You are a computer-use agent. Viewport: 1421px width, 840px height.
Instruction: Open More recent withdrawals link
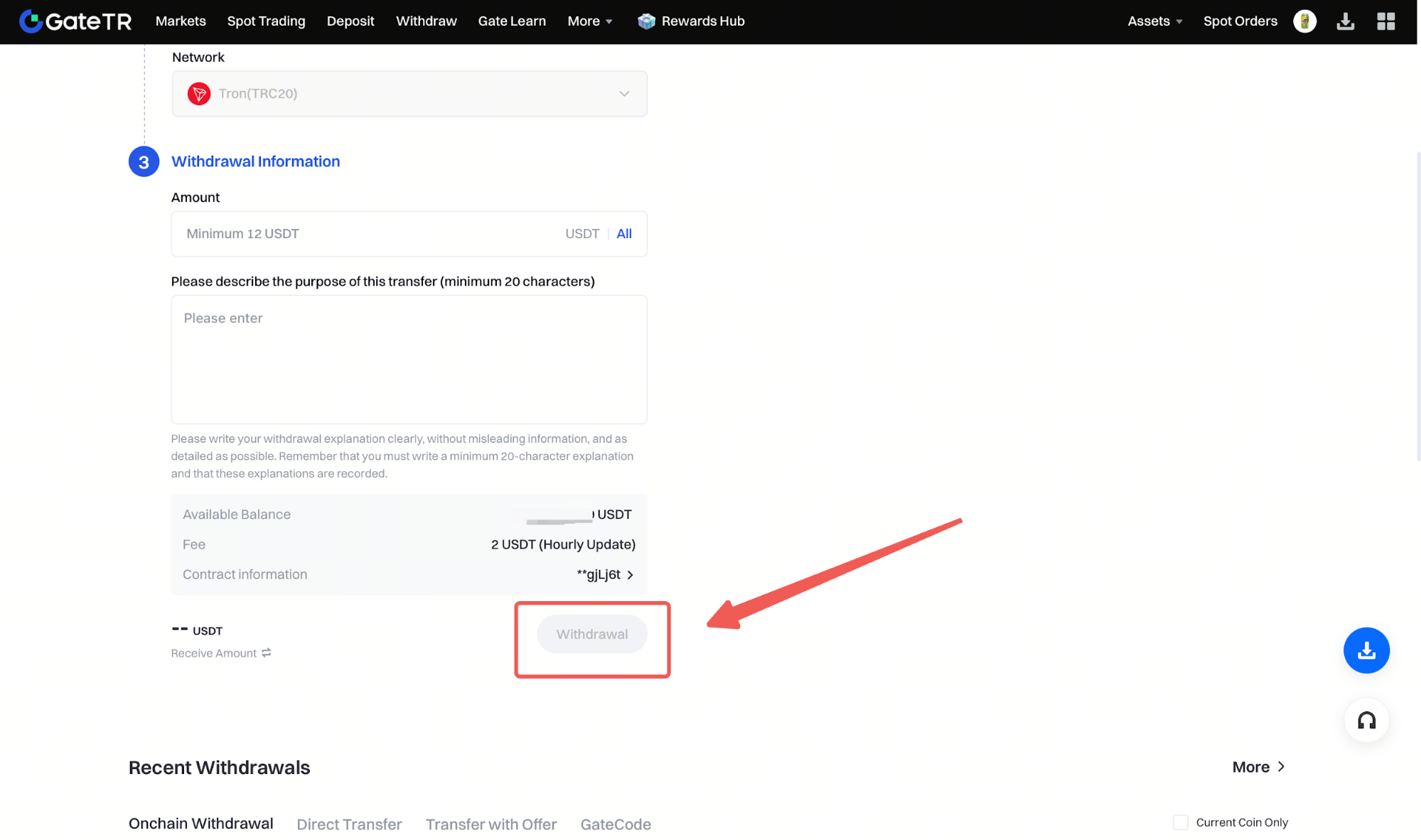tap(1258, 767)
